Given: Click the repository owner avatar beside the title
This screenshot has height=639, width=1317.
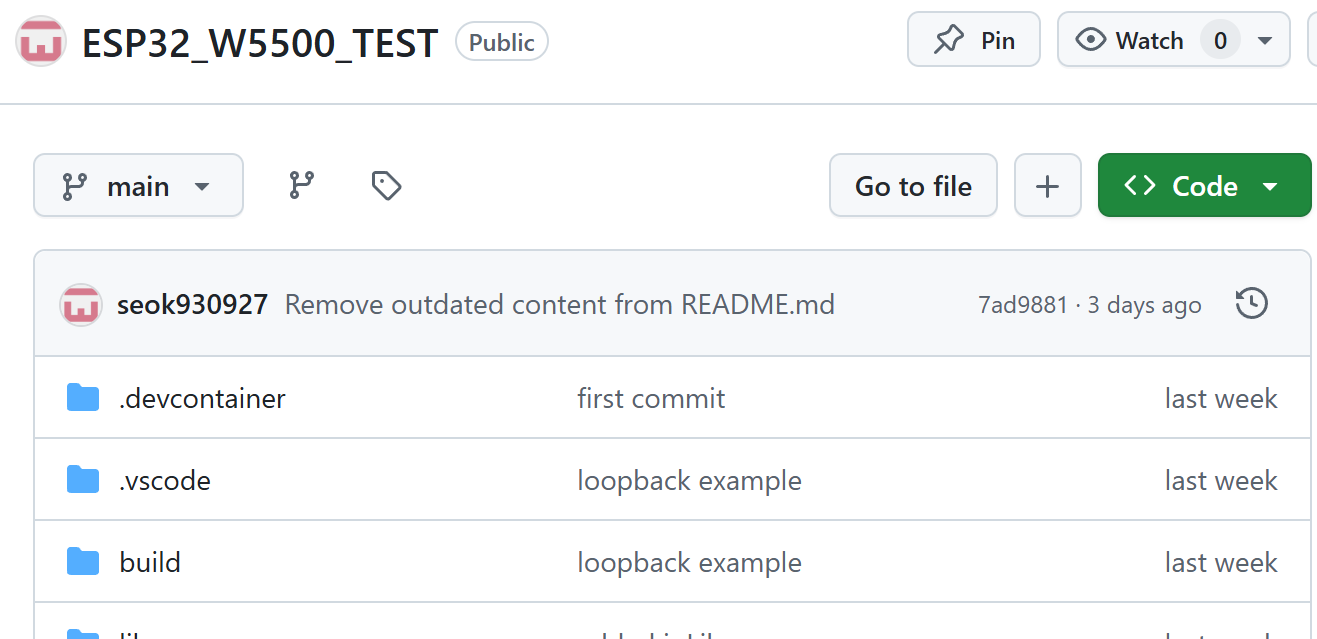Looking at the screenshot, I should click(x=41, y=42).
